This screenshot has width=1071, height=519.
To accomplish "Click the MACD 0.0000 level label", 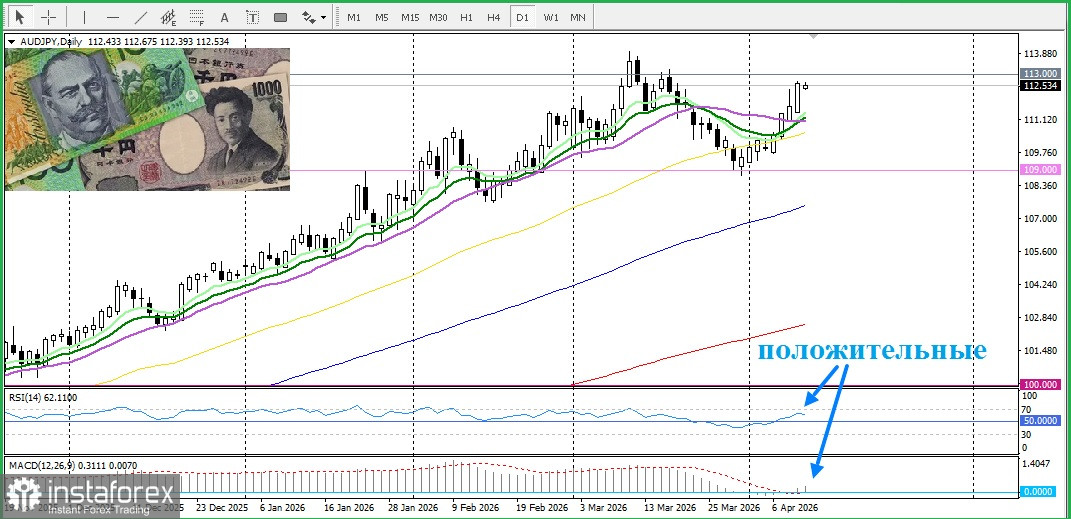I will 1039,492.
